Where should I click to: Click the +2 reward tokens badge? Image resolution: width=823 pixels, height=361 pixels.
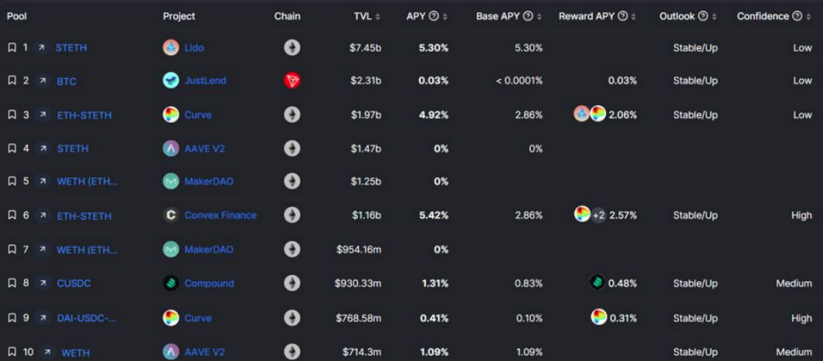(598, 215)
